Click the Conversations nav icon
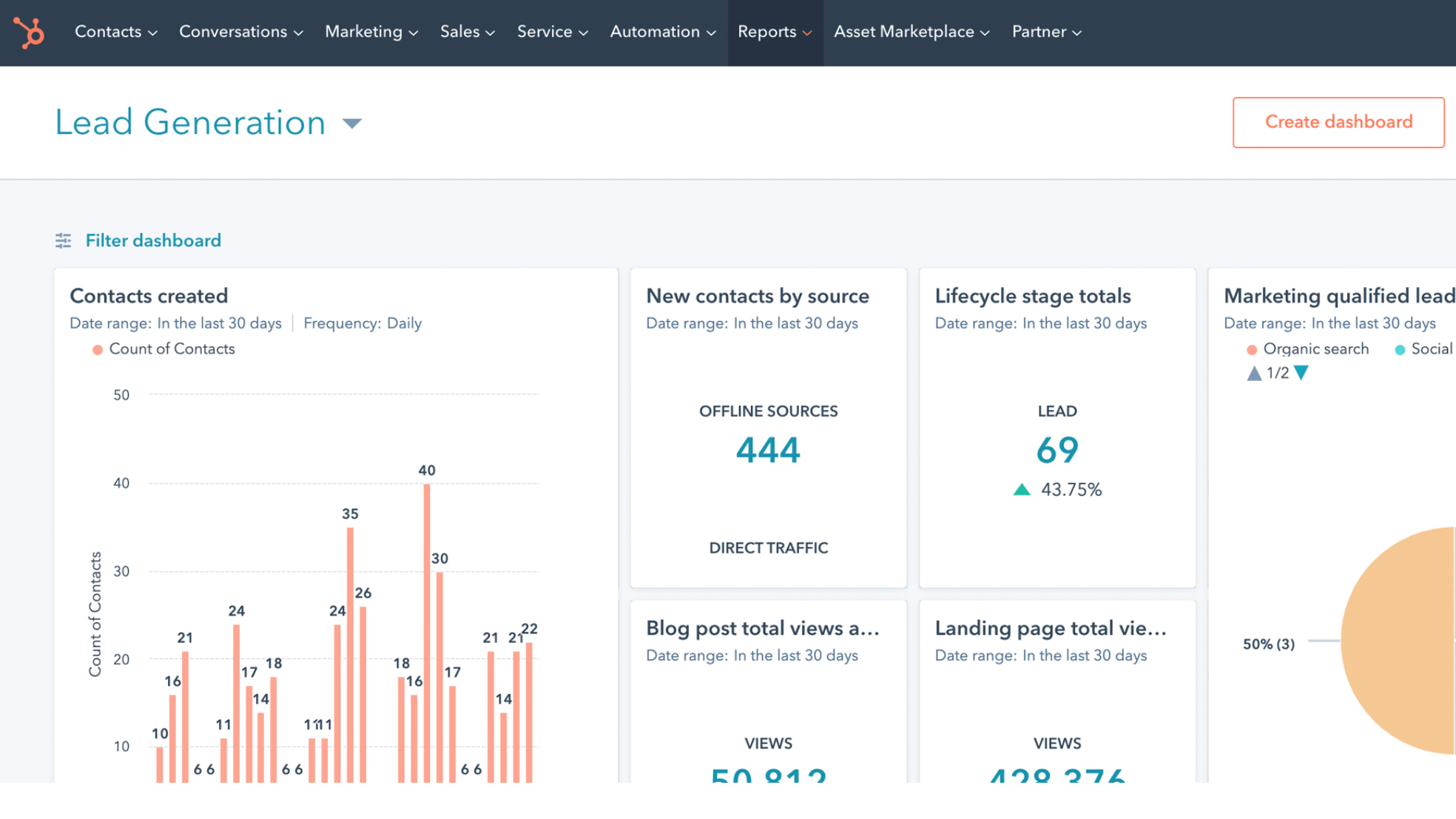The height and width of the screenshot is (819, 1456). [x=243, y=32]
